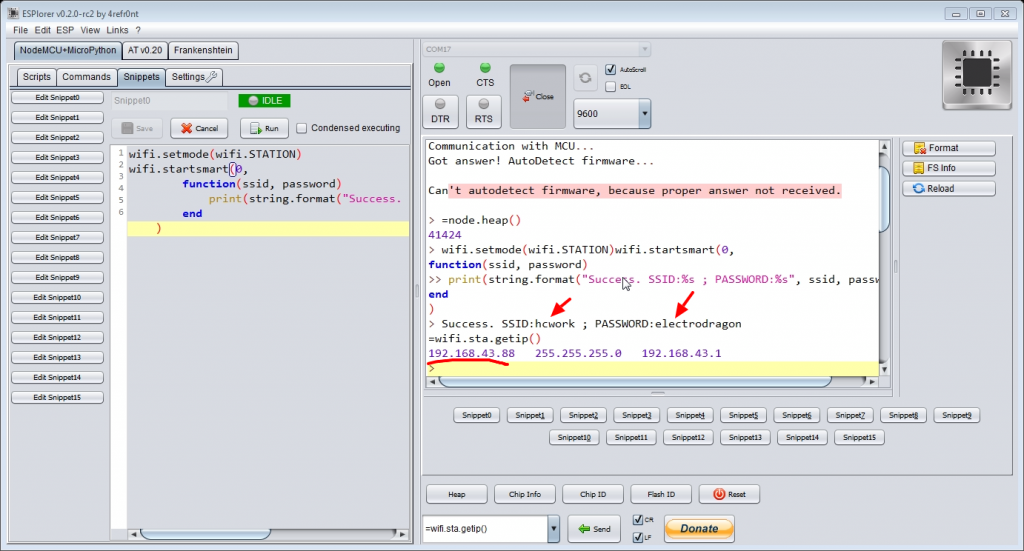Click the Reset button with power icon
The width and height of the screenshot is (1024, 551).
[x=729, y=494]
